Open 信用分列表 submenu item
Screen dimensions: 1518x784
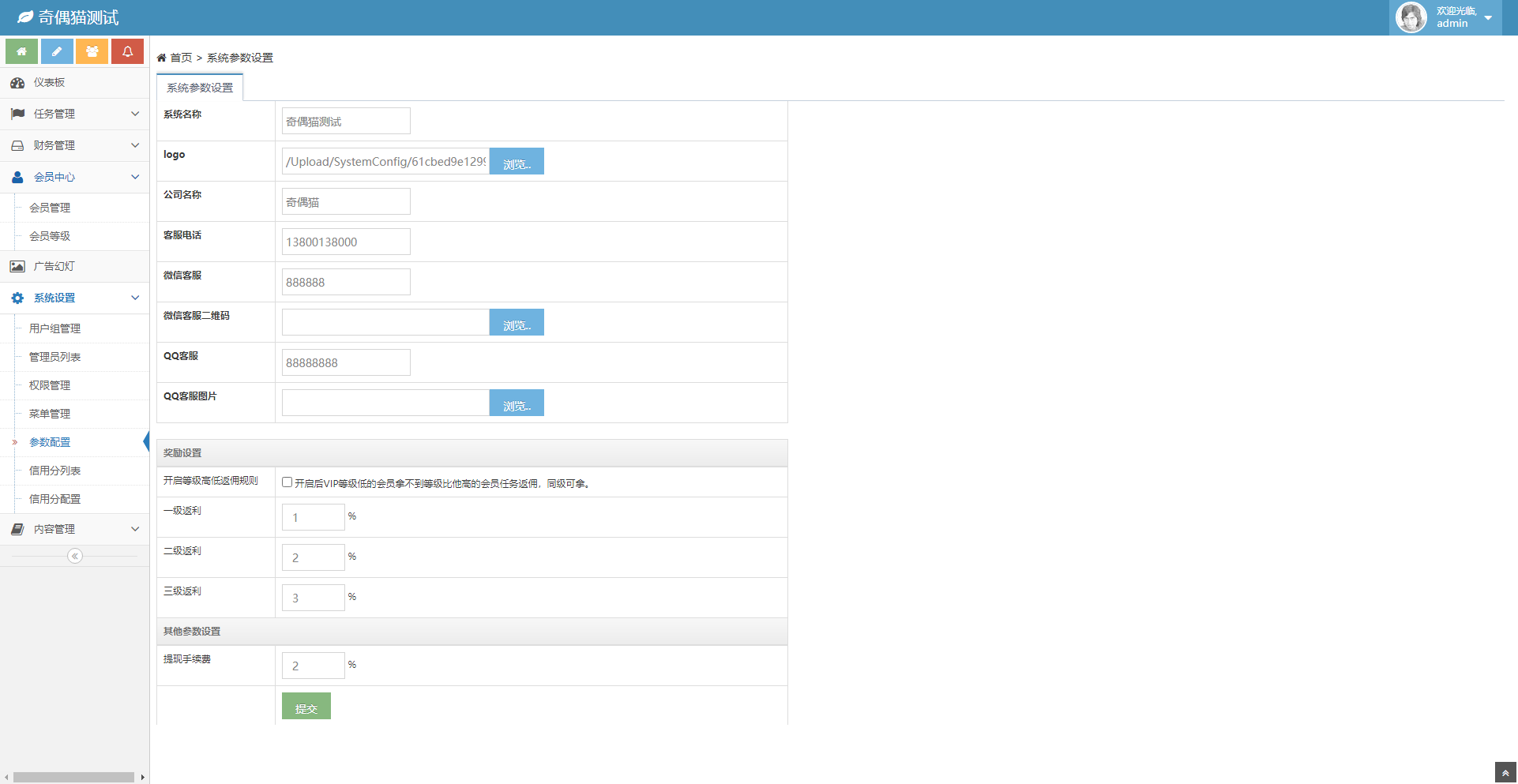tap(74, 471)
